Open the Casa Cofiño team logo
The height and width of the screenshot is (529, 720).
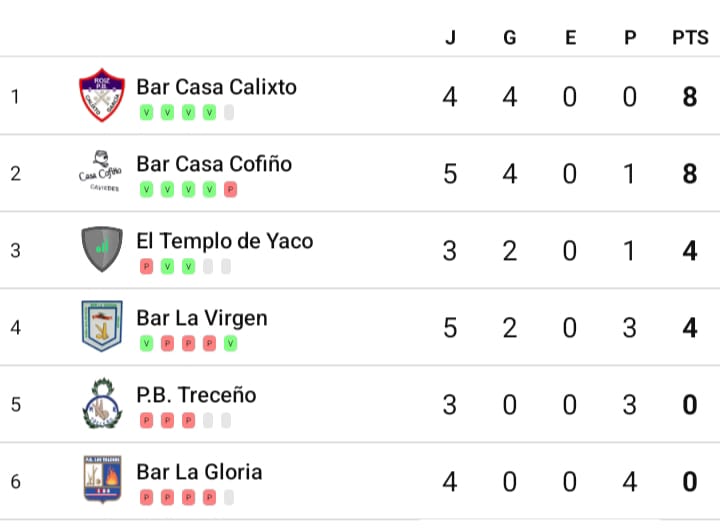pyautogui.click(x=101, y=171)
